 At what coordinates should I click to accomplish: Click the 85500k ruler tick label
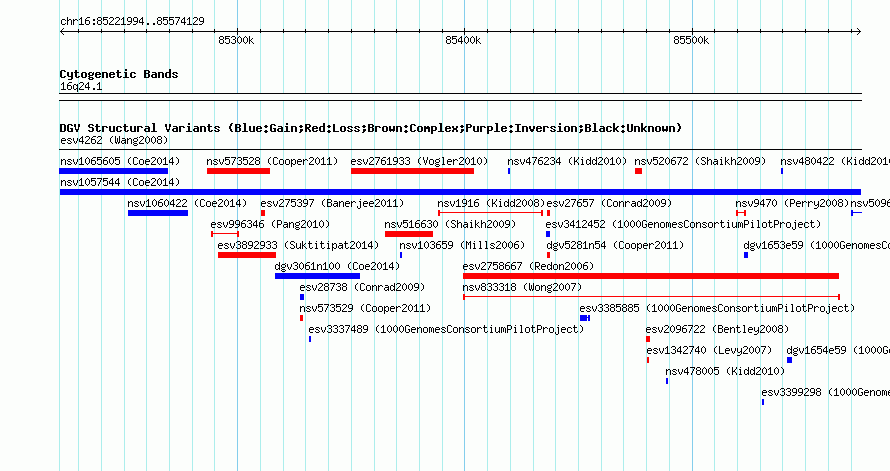tap(691, 41)
